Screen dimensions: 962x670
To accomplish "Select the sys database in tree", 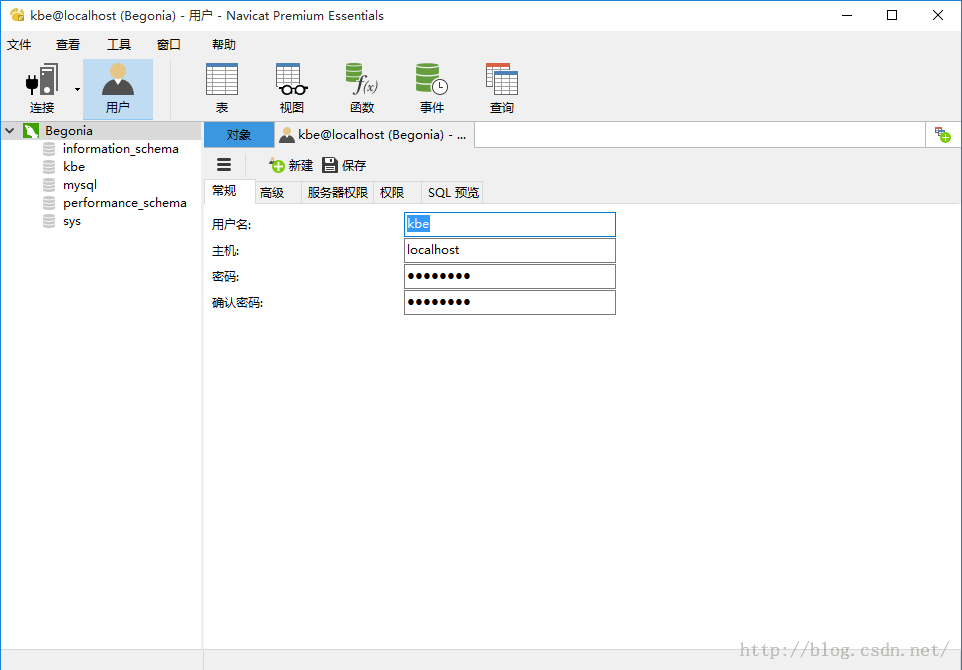I will (72, 221).
